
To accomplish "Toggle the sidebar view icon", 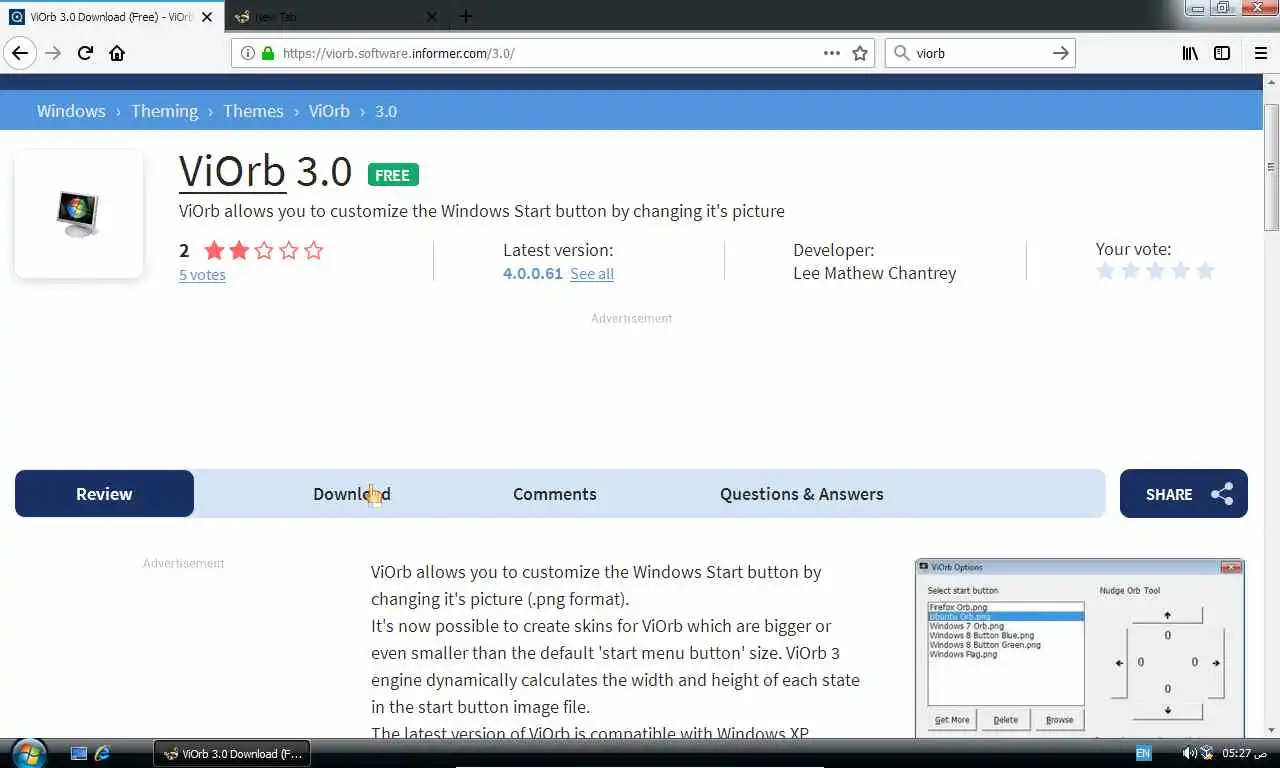I will tap(1222, 53).
